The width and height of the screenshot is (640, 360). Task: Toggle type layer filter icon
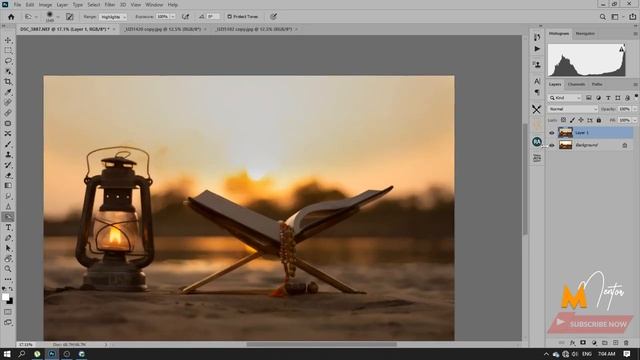(x=608, y=98)
